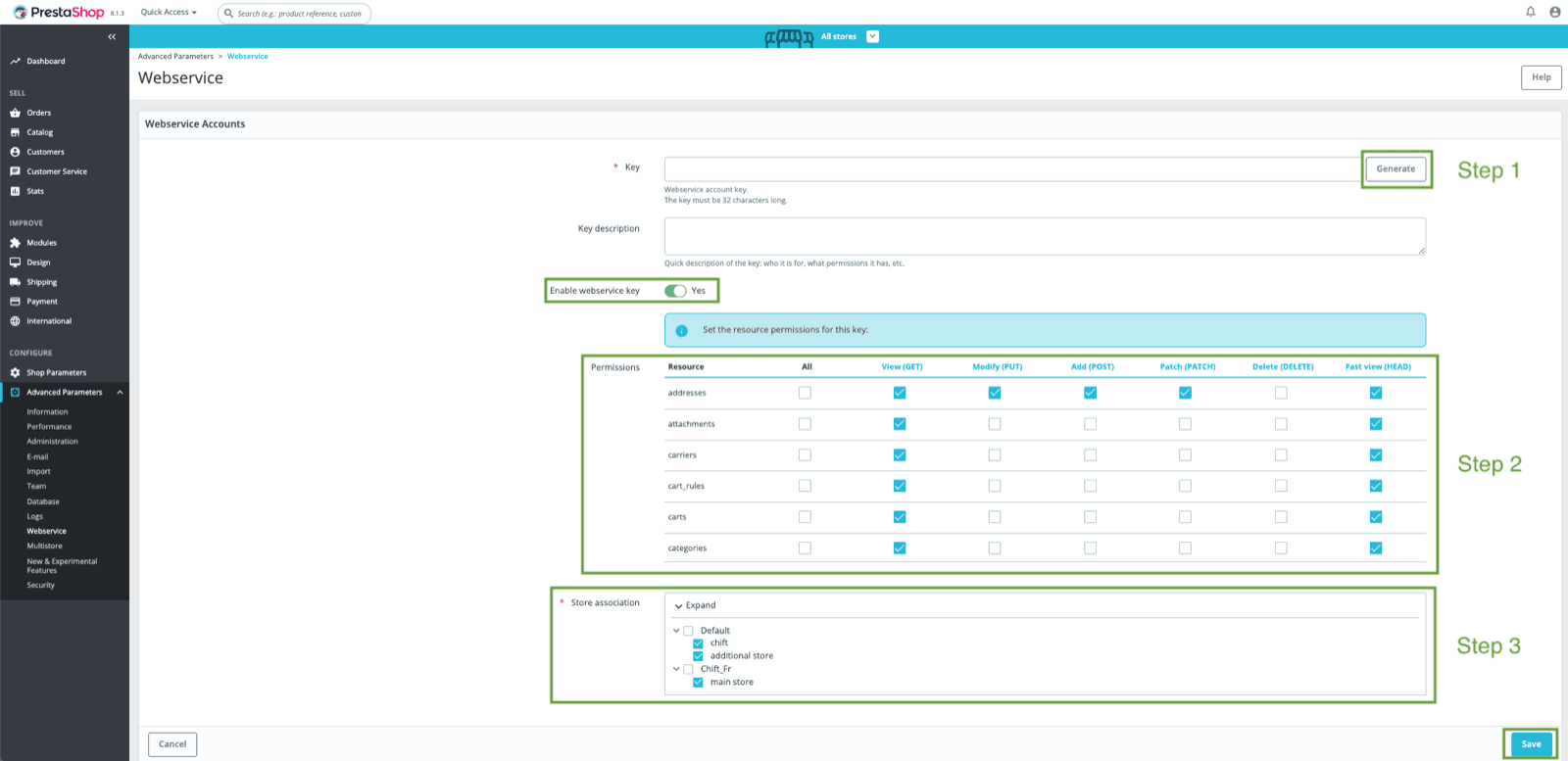Click the International globe icon
The height and width of the screenshot is (761, 1568).
pos(15,321)
